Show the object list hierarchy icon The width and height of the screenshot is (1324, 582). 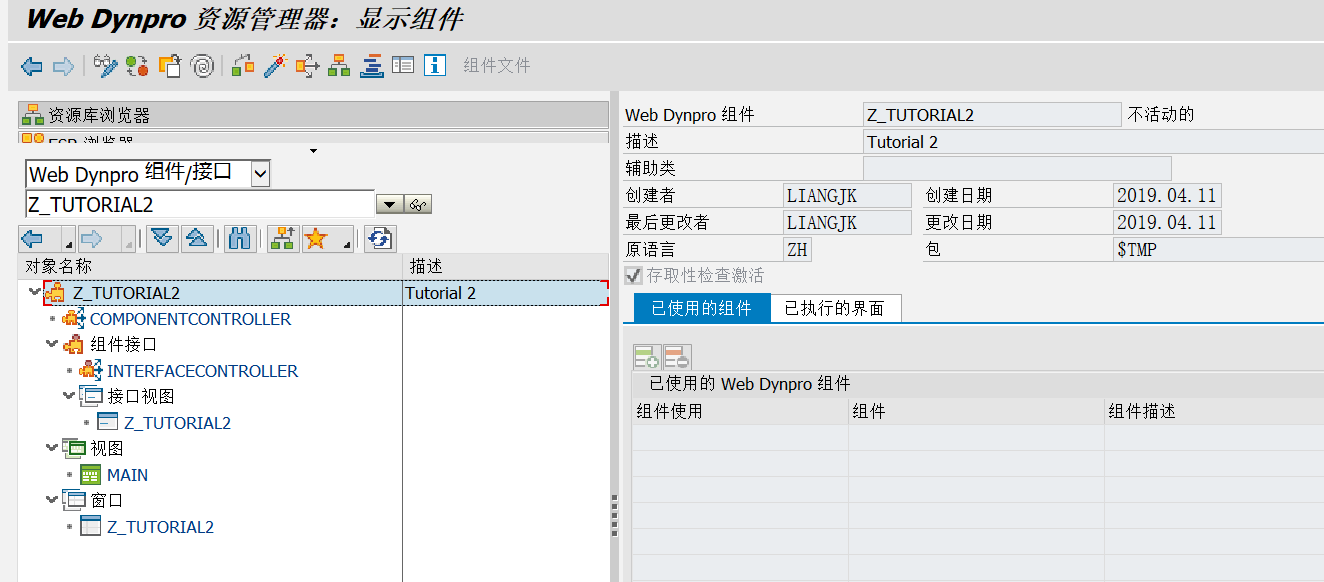coord(339,66)
